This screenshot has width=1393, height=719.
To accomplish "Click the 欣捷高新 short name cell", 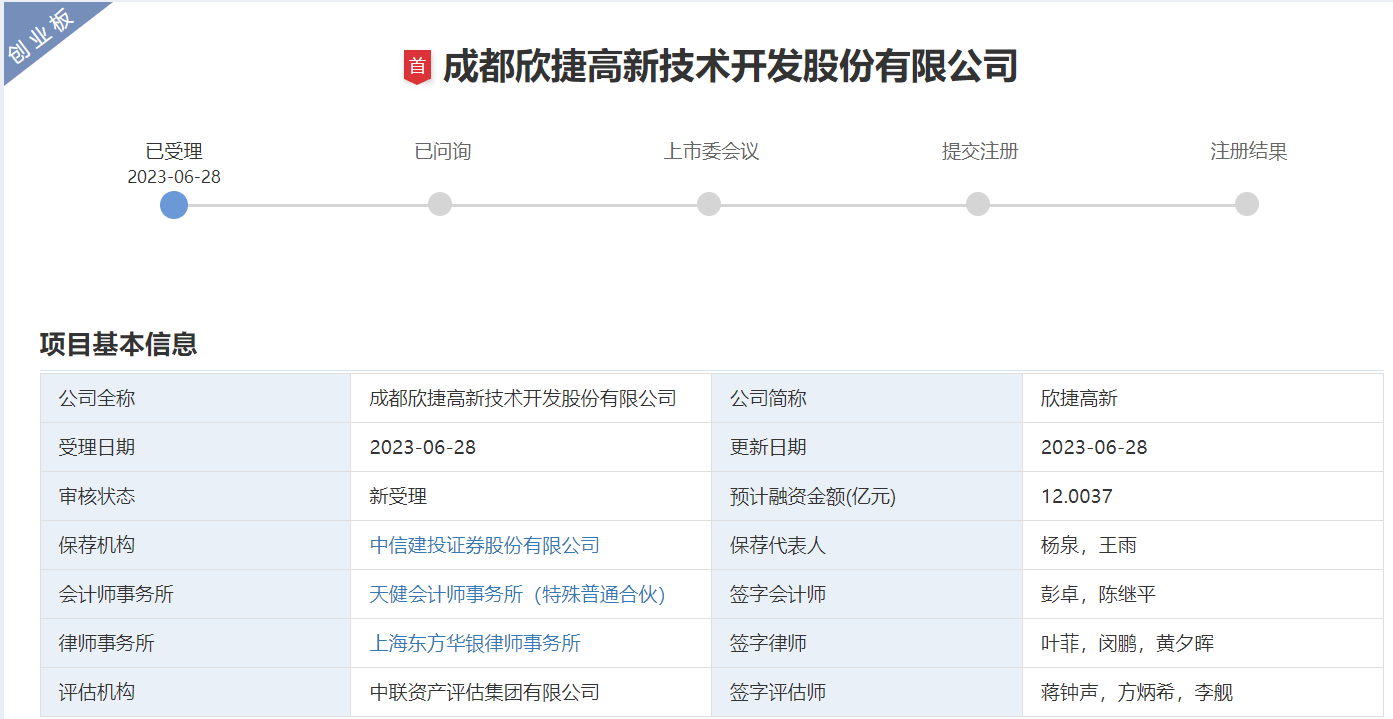I will [x=1203, y=398].
